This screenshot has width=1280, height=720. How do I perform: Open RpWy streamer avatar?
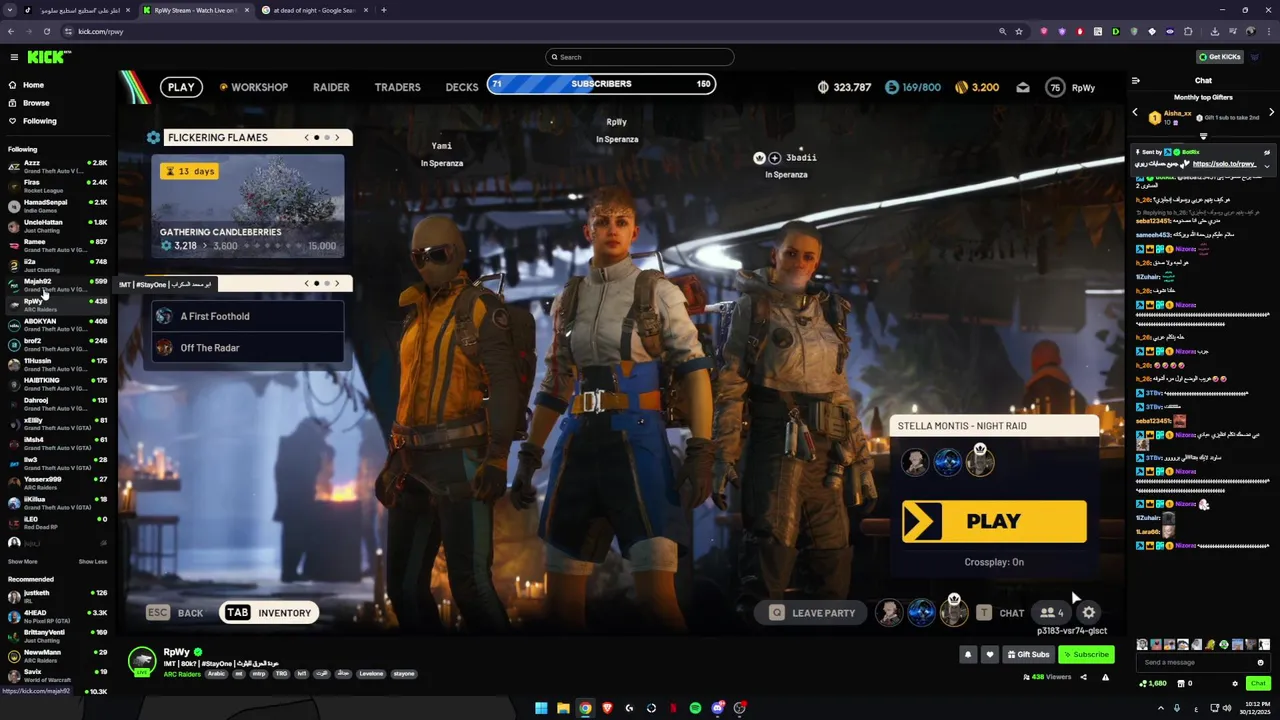click(142, 661)
